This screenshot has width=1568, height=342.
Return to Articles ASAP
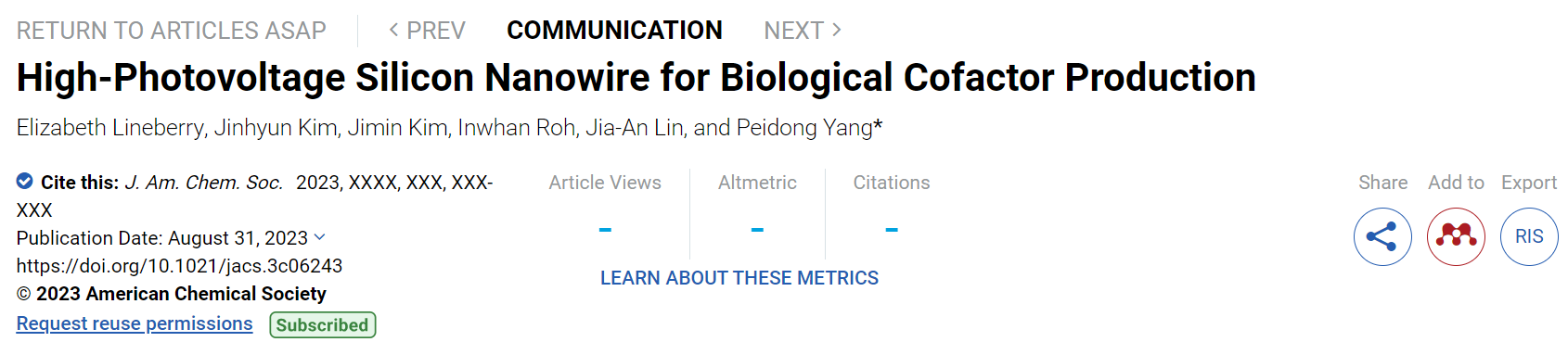[172, 31]
